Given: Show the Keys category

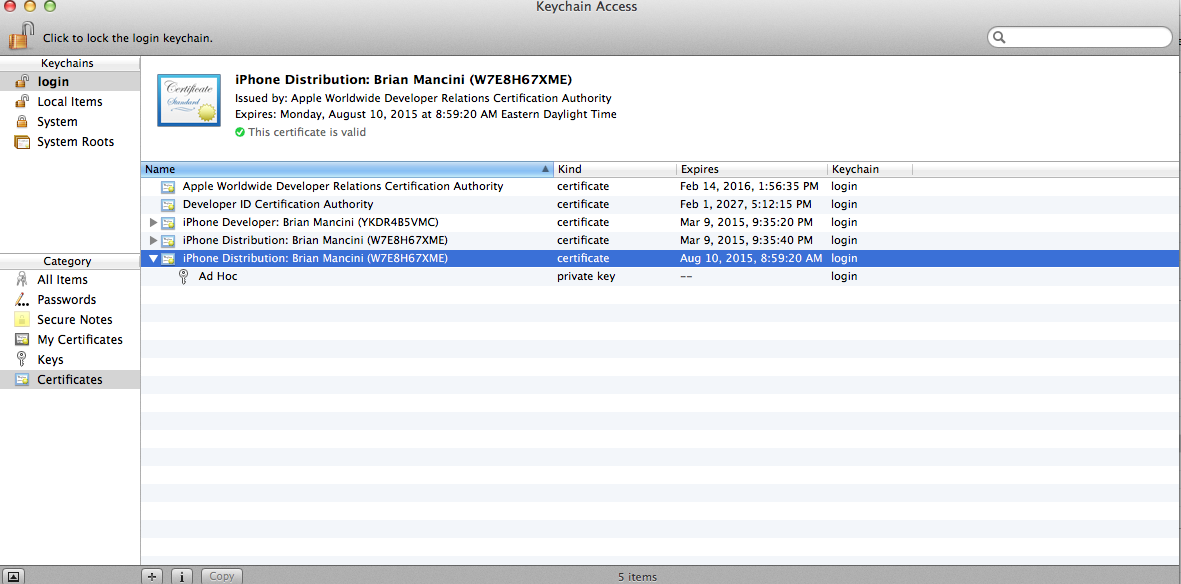Looking at the screenshot, I should pyautogui.click(x=70, y=359).
